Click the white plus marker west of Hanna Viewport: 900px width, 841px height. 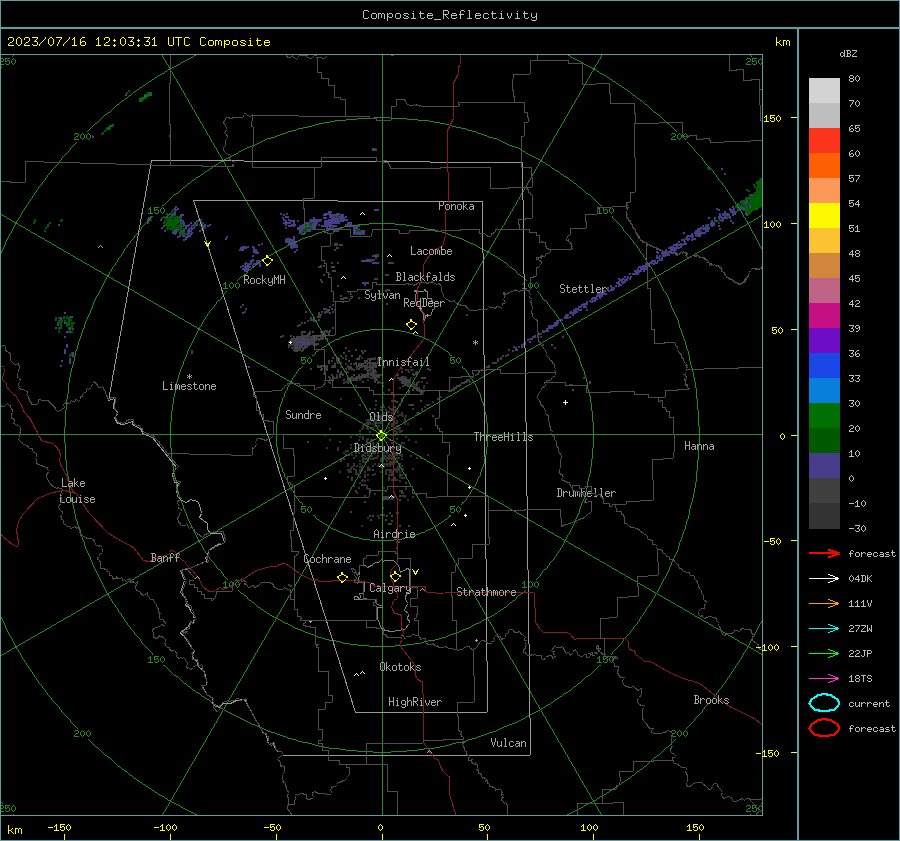pos(565,402)
